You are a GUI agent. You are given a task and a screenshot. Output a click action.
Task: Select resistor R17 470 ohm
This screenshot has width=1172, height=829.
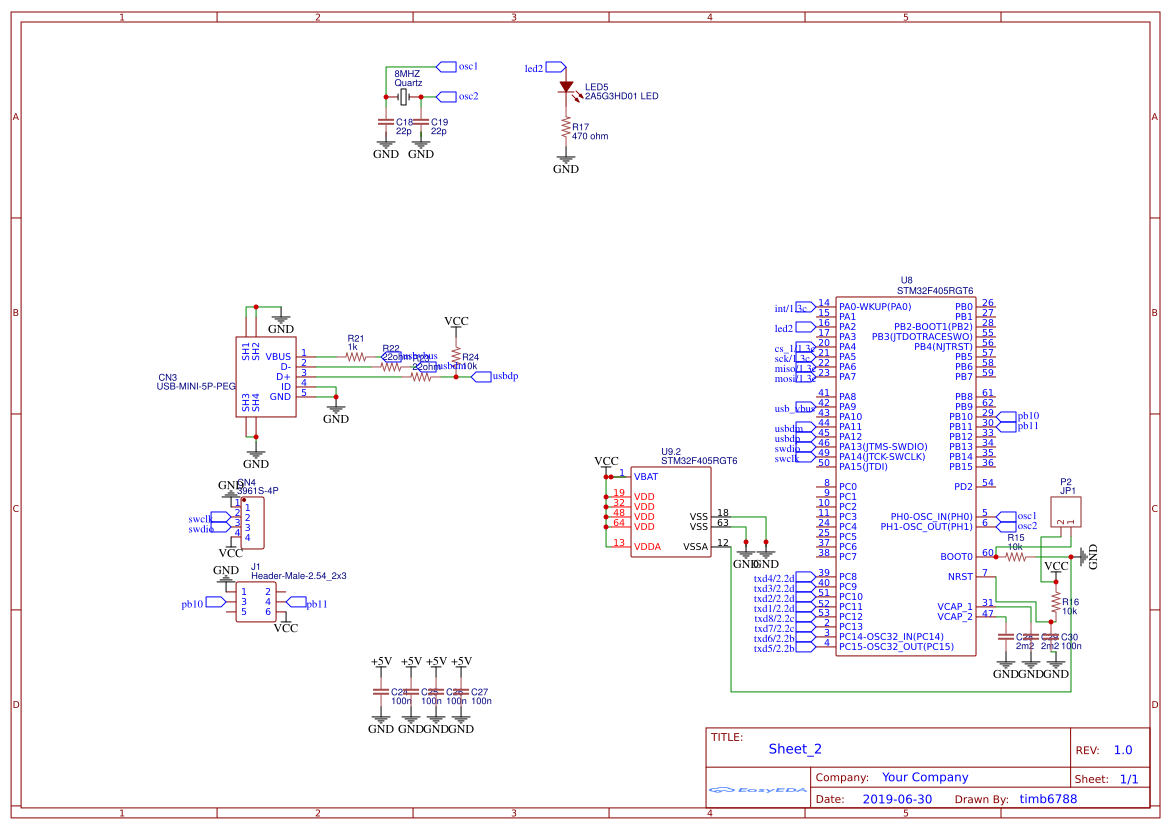(x=568, y=128)
